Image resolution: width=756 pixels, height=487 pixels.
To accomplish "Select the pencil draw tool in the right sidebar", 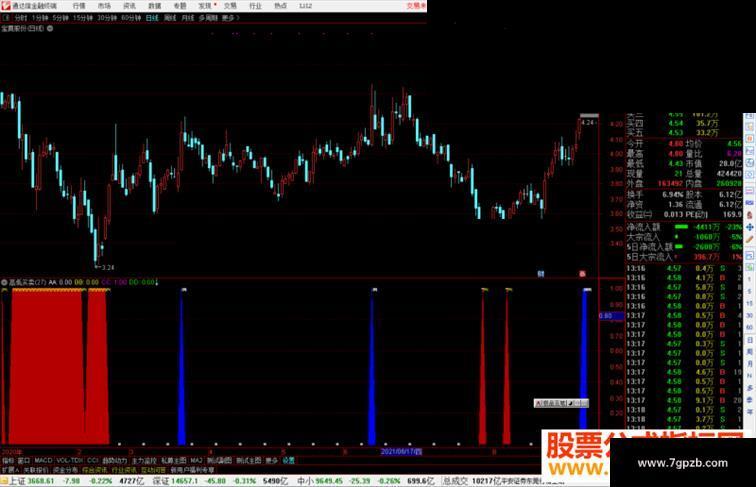I will [x=750, y=239].
